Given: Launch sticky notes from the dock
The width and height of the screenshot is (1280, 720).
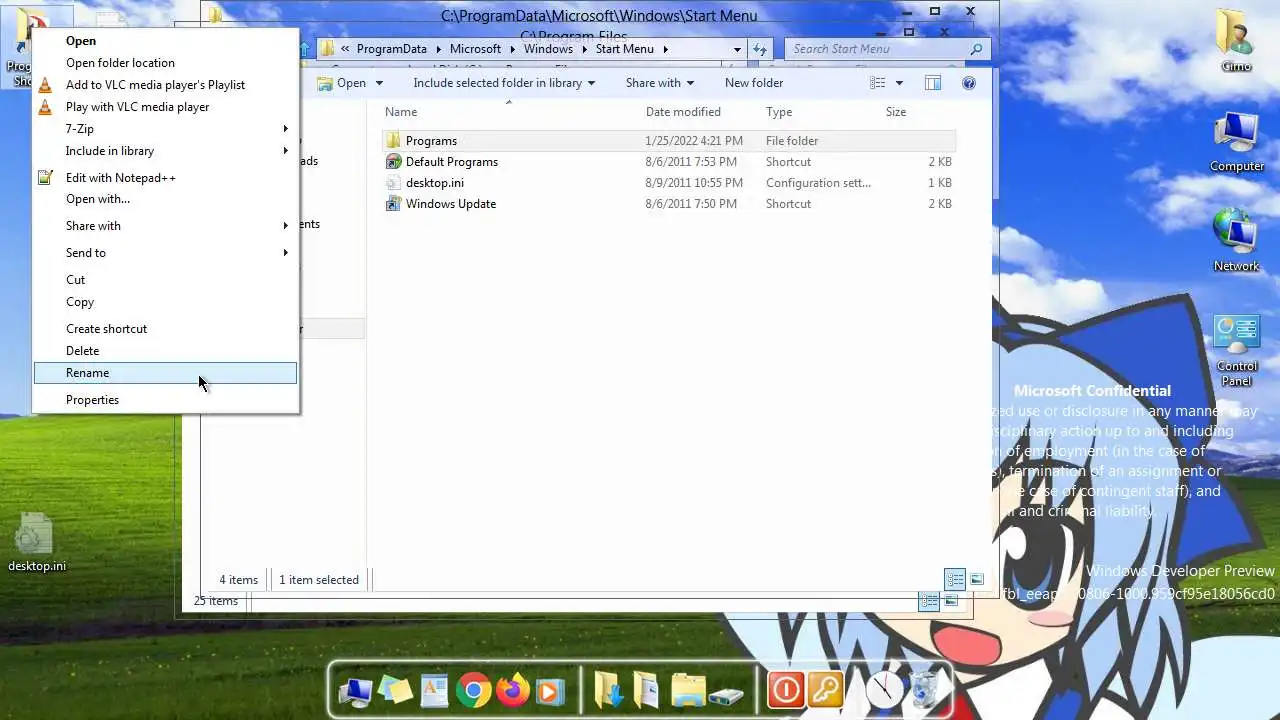Looking at the screenshot, I should point(395,690).
